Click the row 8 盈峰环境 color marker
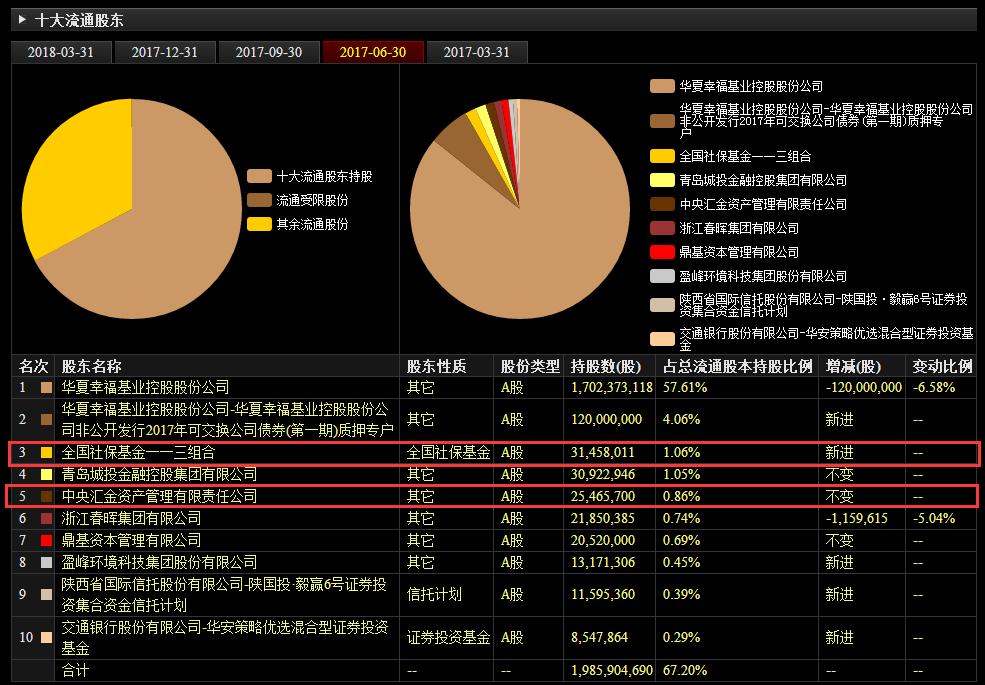The image size is (985, 685). click(45, 563)
